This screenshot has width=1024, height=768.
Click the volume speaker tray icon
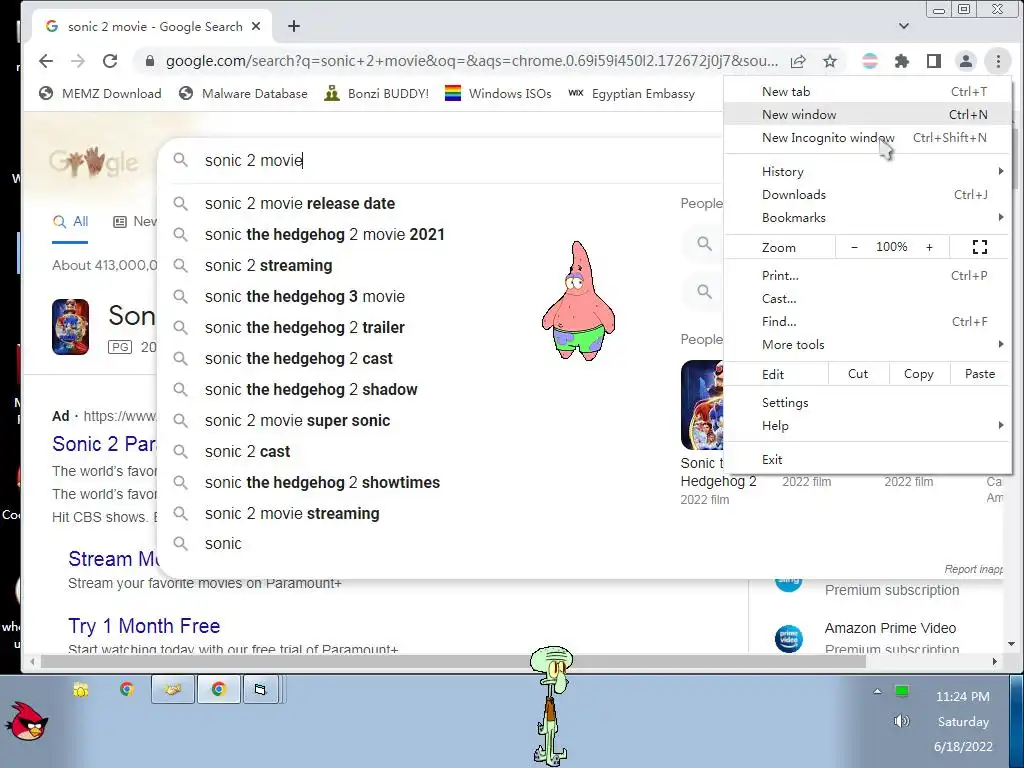[x=901, y=721]
